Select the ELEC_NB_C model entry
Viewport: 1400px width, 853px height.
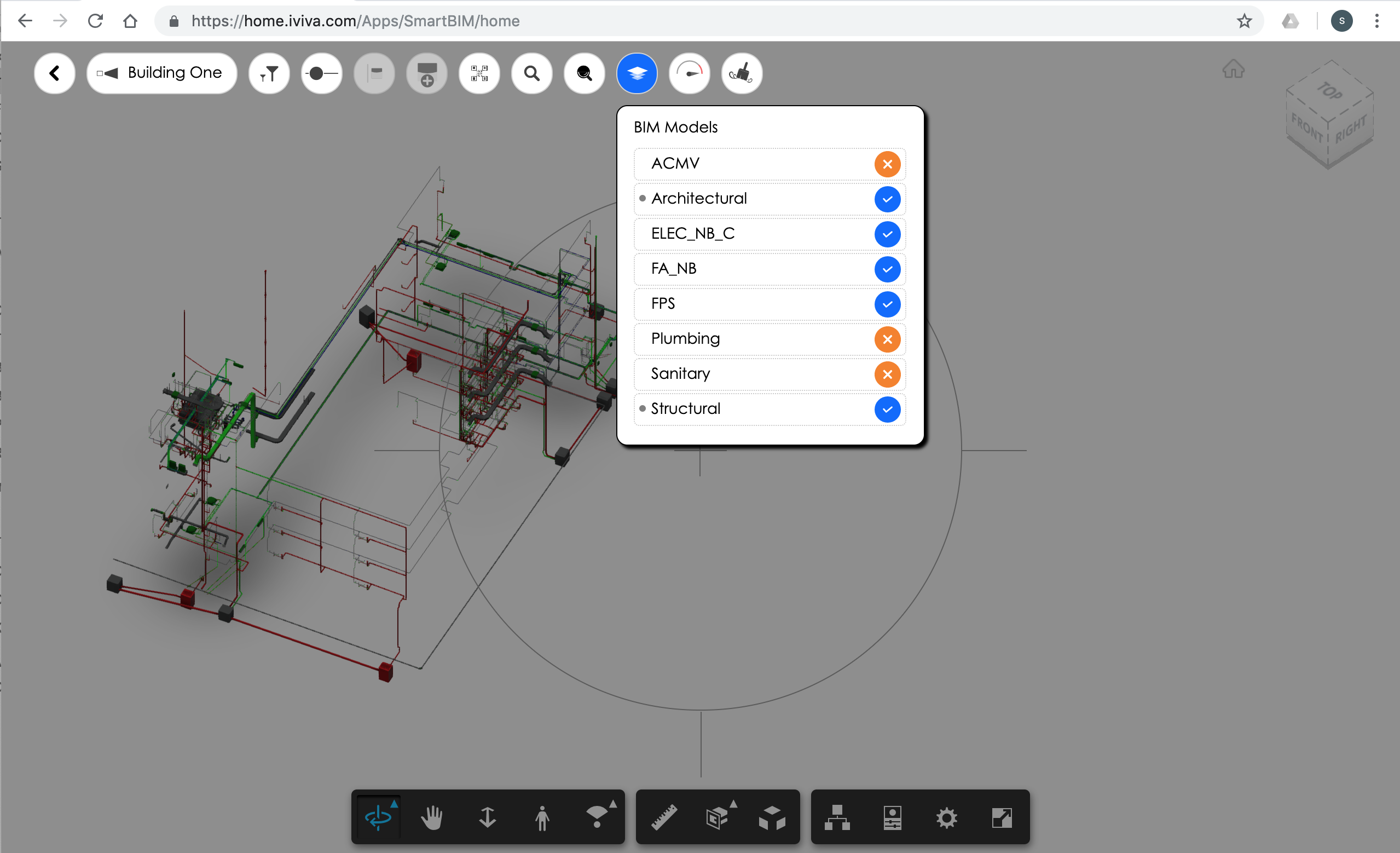pyautogui.click(x=693, y=234)
